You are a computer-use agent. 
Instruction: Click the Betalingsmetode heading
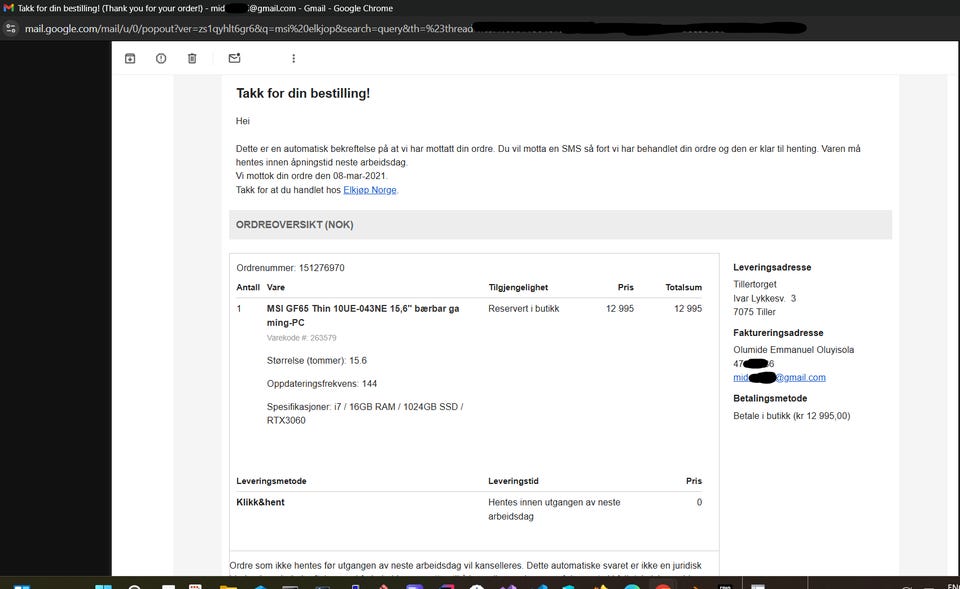(x=770, y=399)
